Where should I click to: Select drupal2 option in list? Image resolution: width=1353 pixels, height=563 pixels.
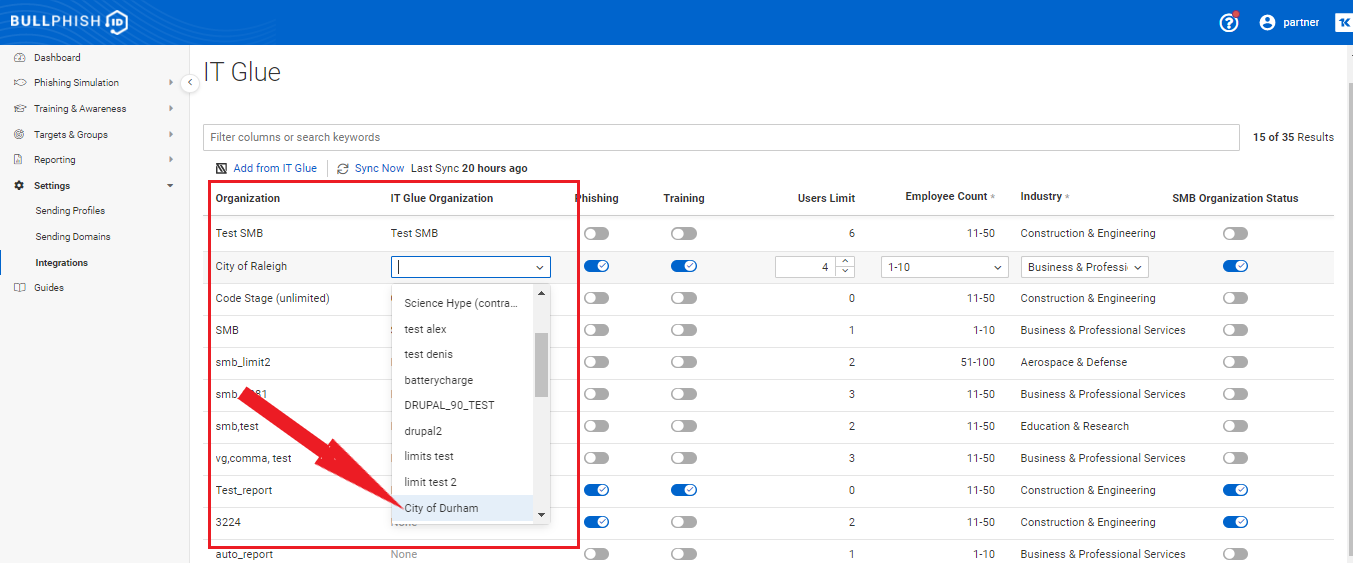point(463,431)
